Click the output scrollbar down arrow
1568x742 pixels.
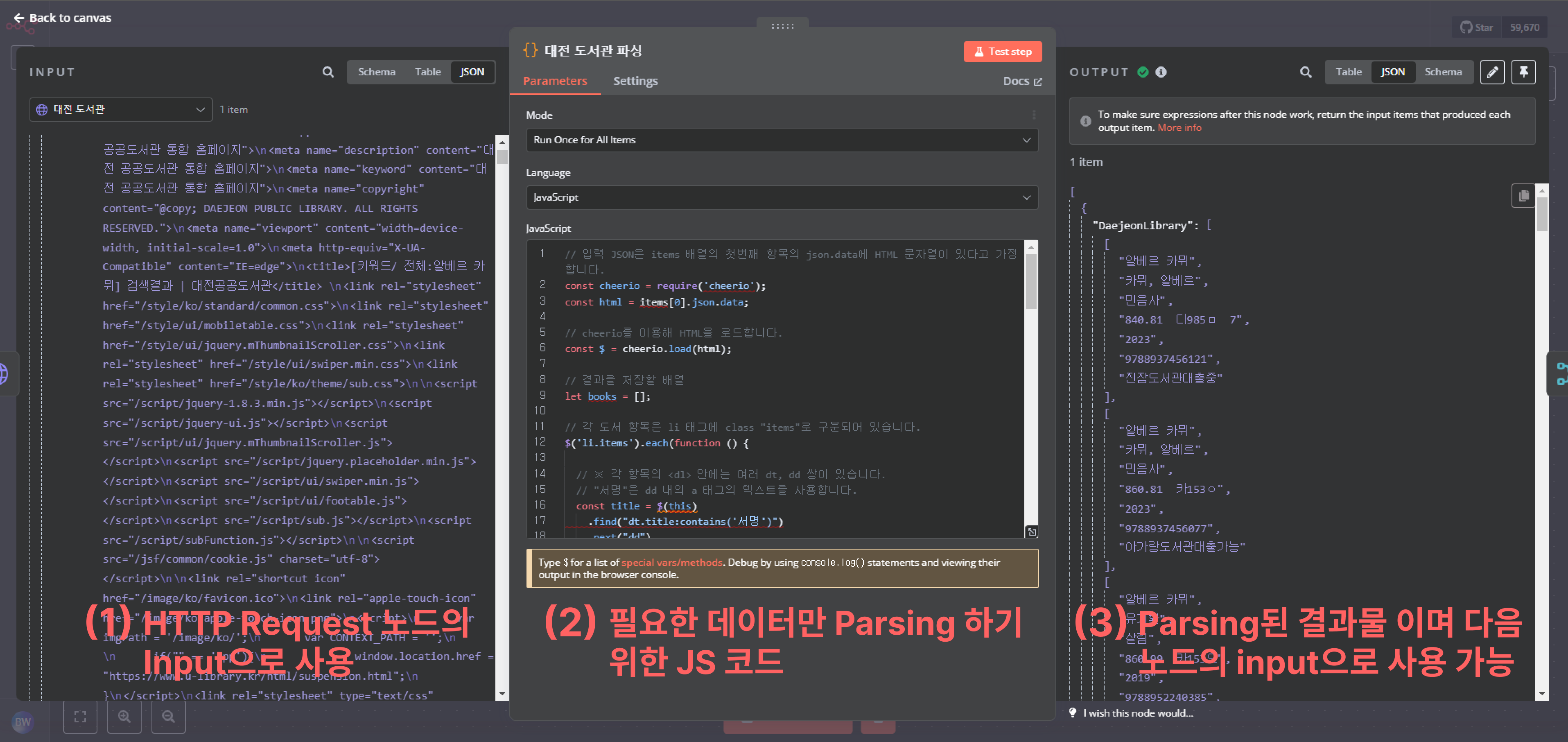coord(1541,693)
